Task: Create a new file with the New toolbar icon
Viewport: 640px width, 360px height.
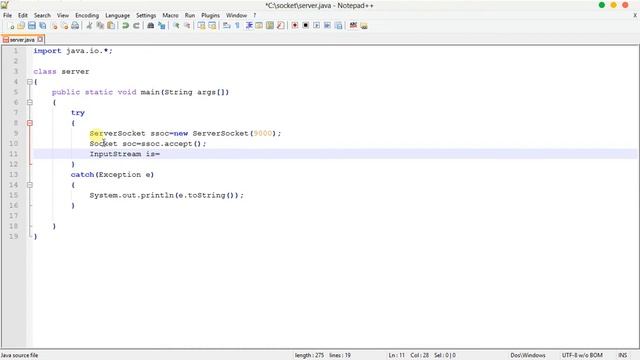Action: 11,26
